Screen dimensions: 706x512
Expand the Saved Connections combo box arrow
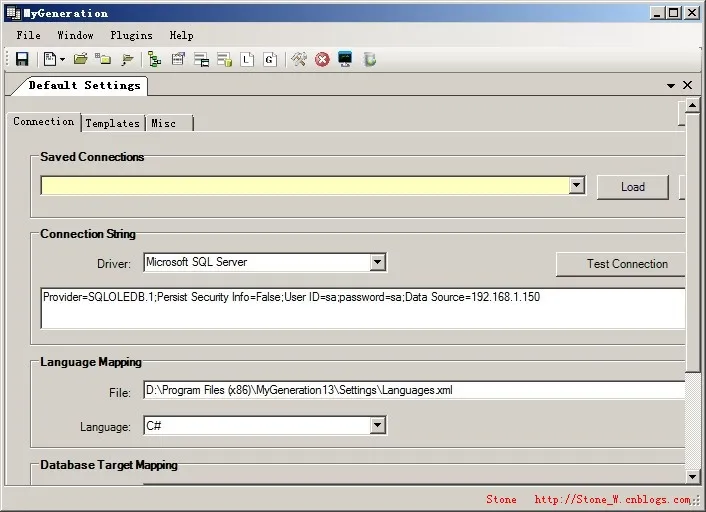point(576,185)
